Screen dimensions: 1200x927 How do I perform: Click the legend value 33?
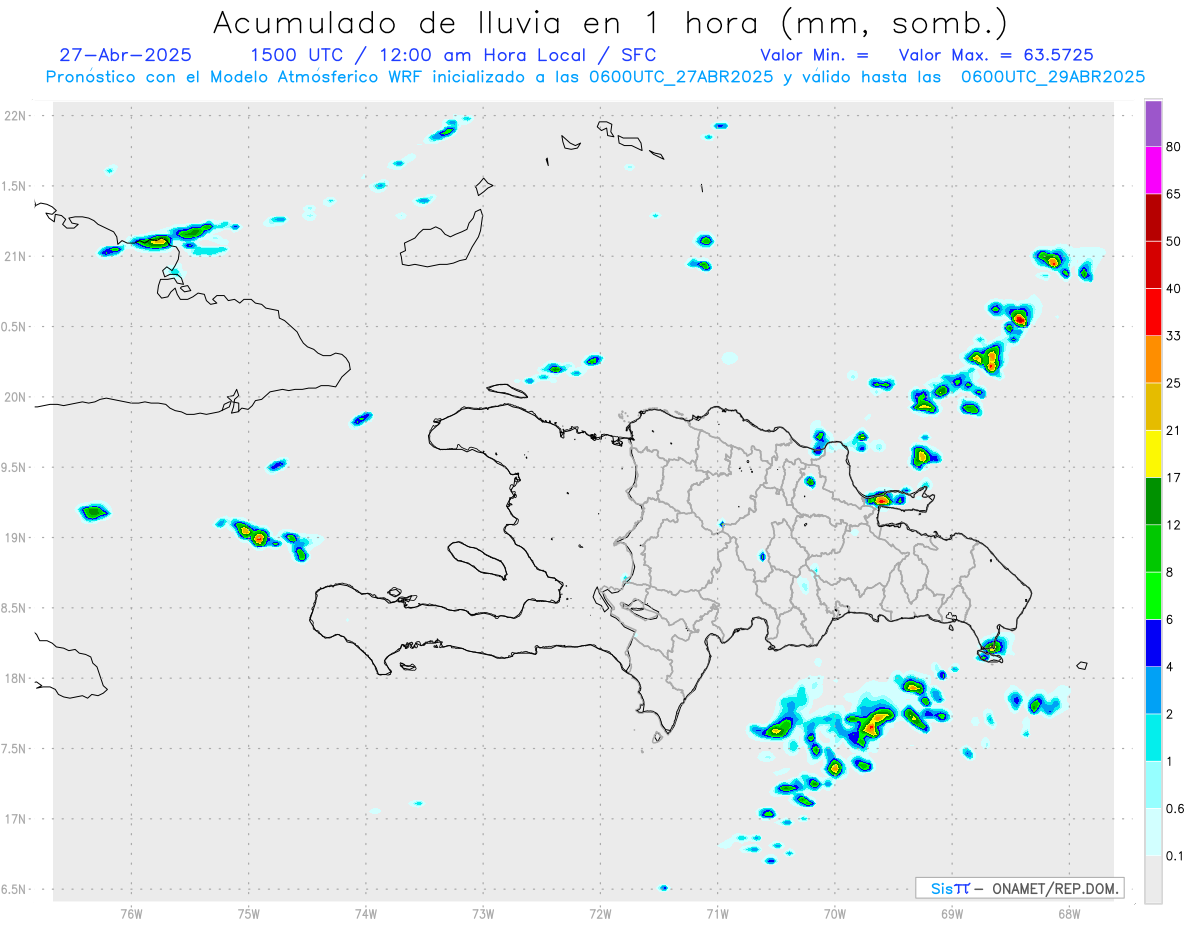click(x=1174, y=336)
